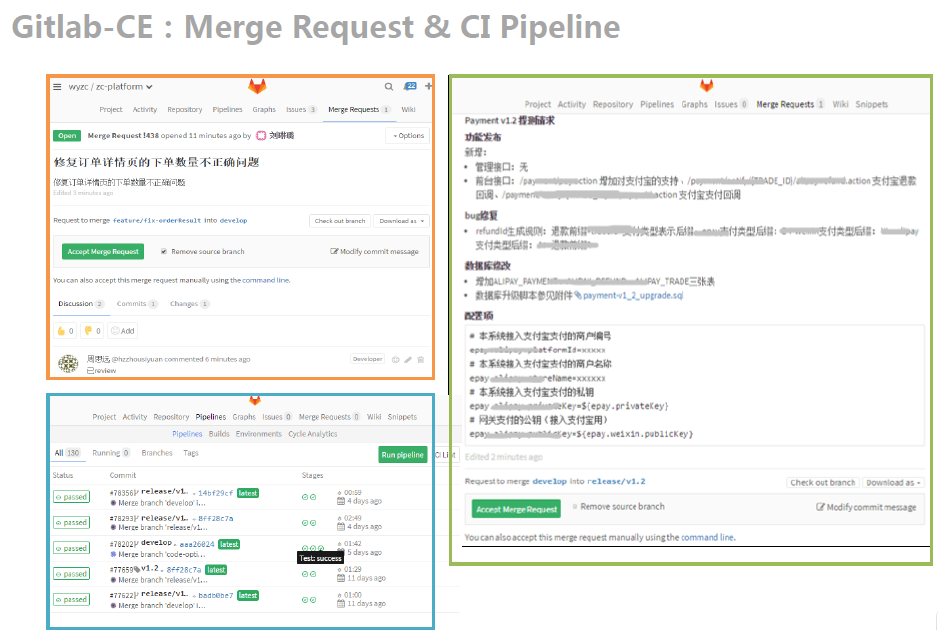Open the Builds sub-tab in Pipelines panel
The image size is (938, 630).
pos(219,434)
